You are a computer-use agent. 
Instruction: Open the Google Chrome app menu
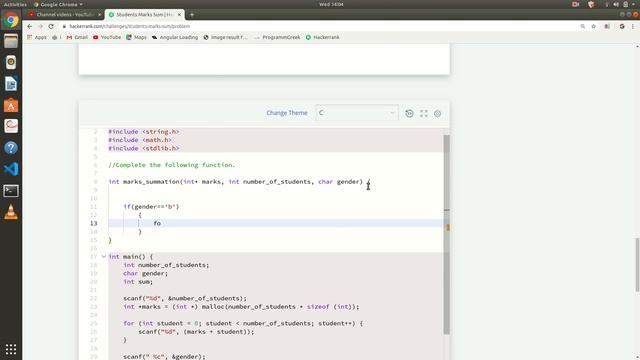[58, 4]
